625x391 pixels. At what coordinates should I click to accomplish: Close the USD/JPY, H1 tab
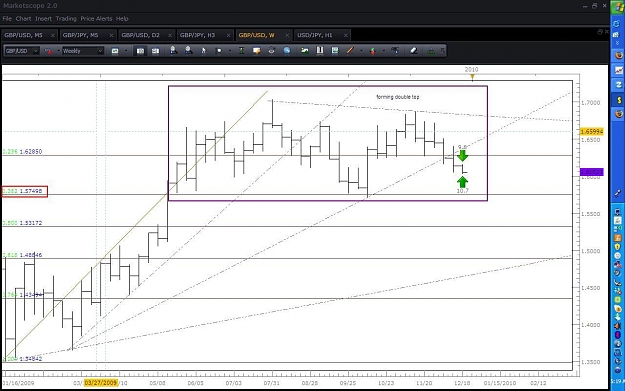click(x=346, y=35)
